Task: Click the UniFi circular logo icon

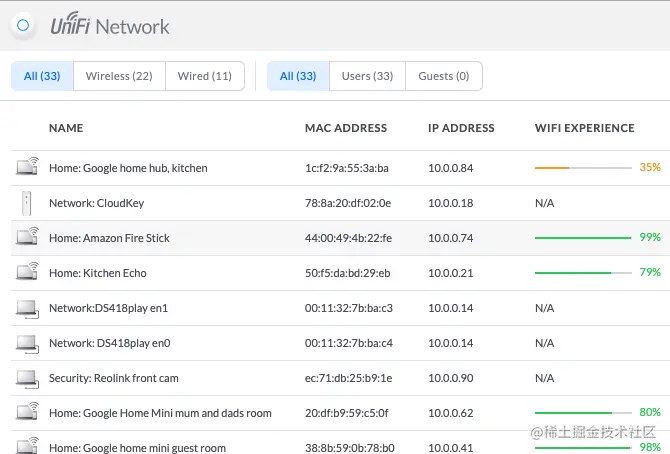Action: [x=23, y=26]
